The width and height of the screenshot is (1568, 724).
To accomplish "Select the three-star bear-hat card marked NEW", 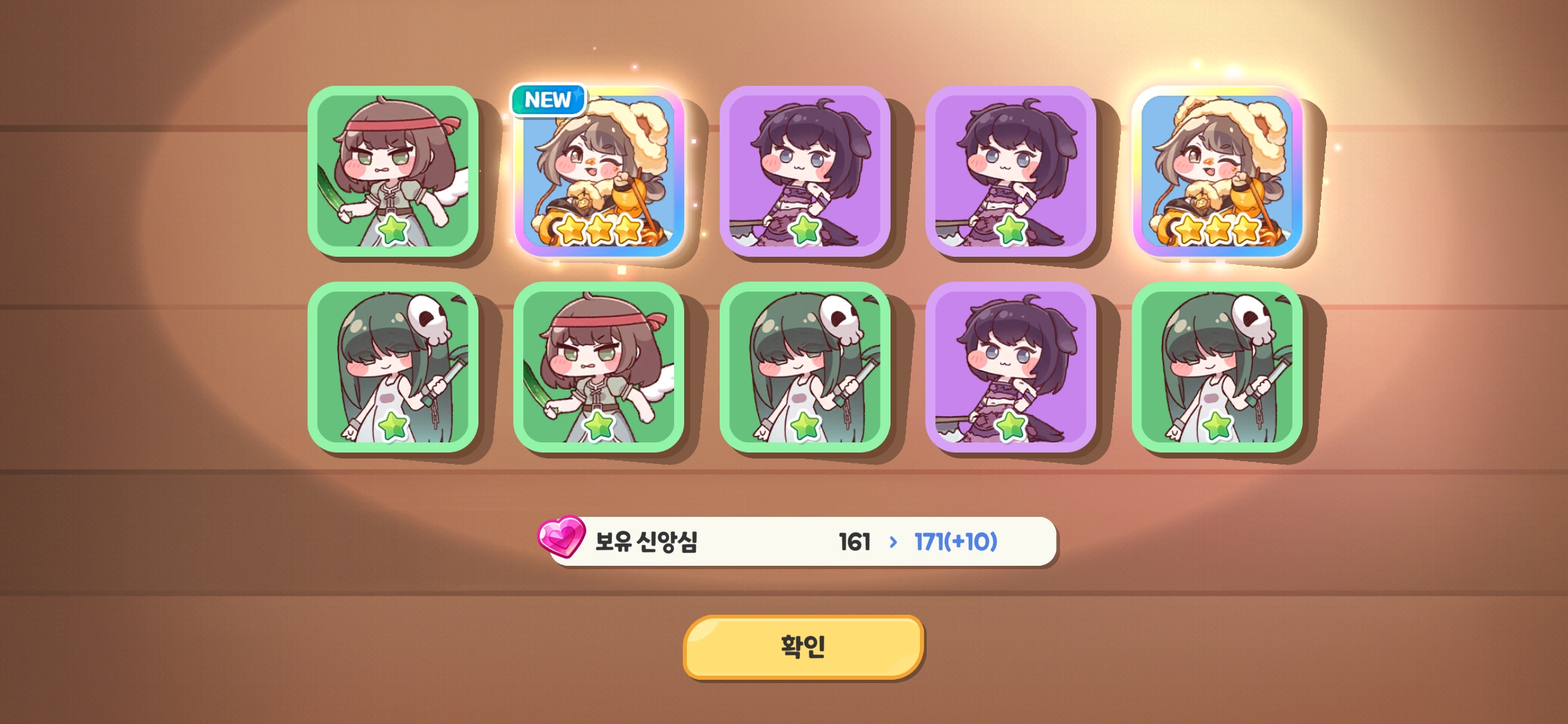I will [x=599, y=172].
